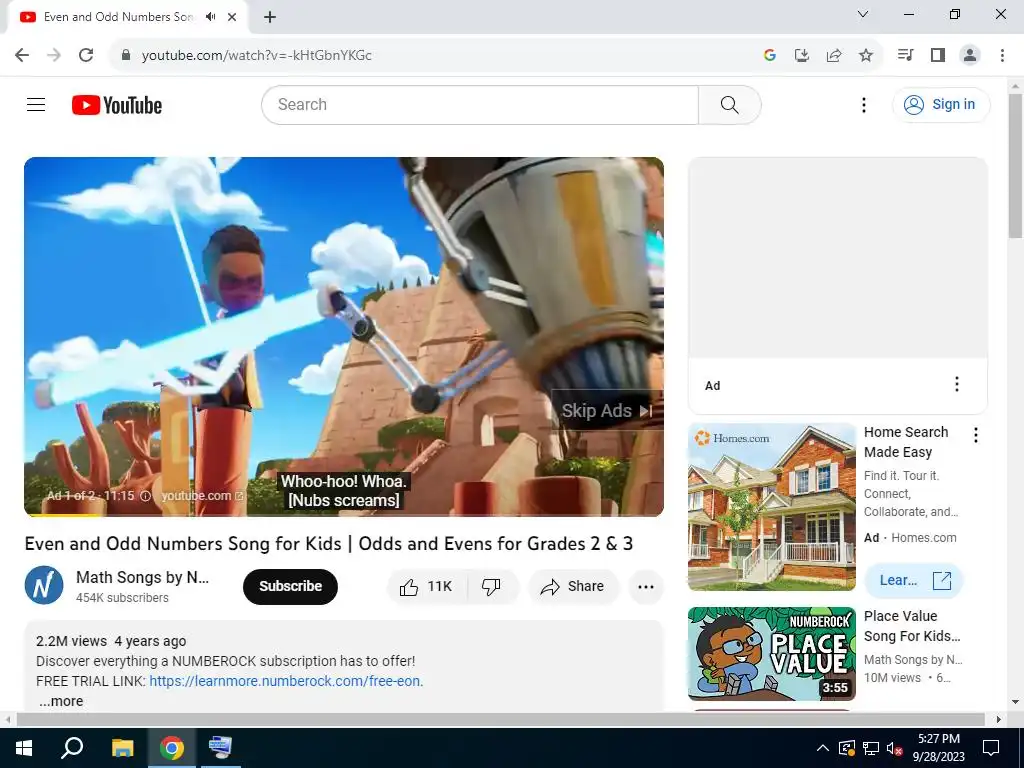The image size is (1024, 768).
Task: Bookmark this tab with star icon
Action: [866, 55]
